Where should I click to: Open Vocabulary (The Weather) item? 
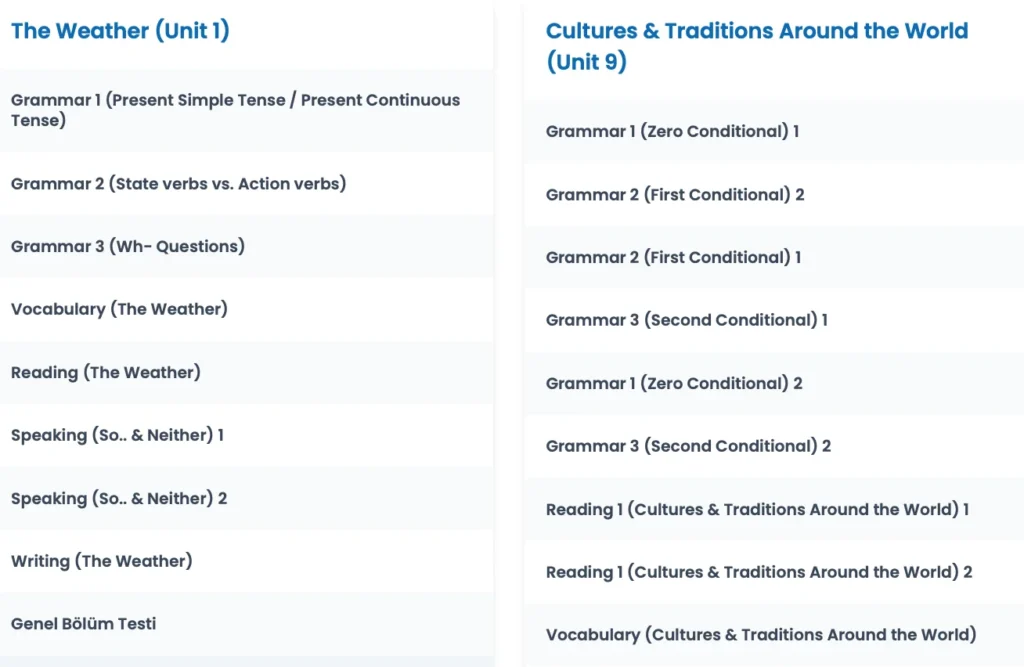coord(247,309)
